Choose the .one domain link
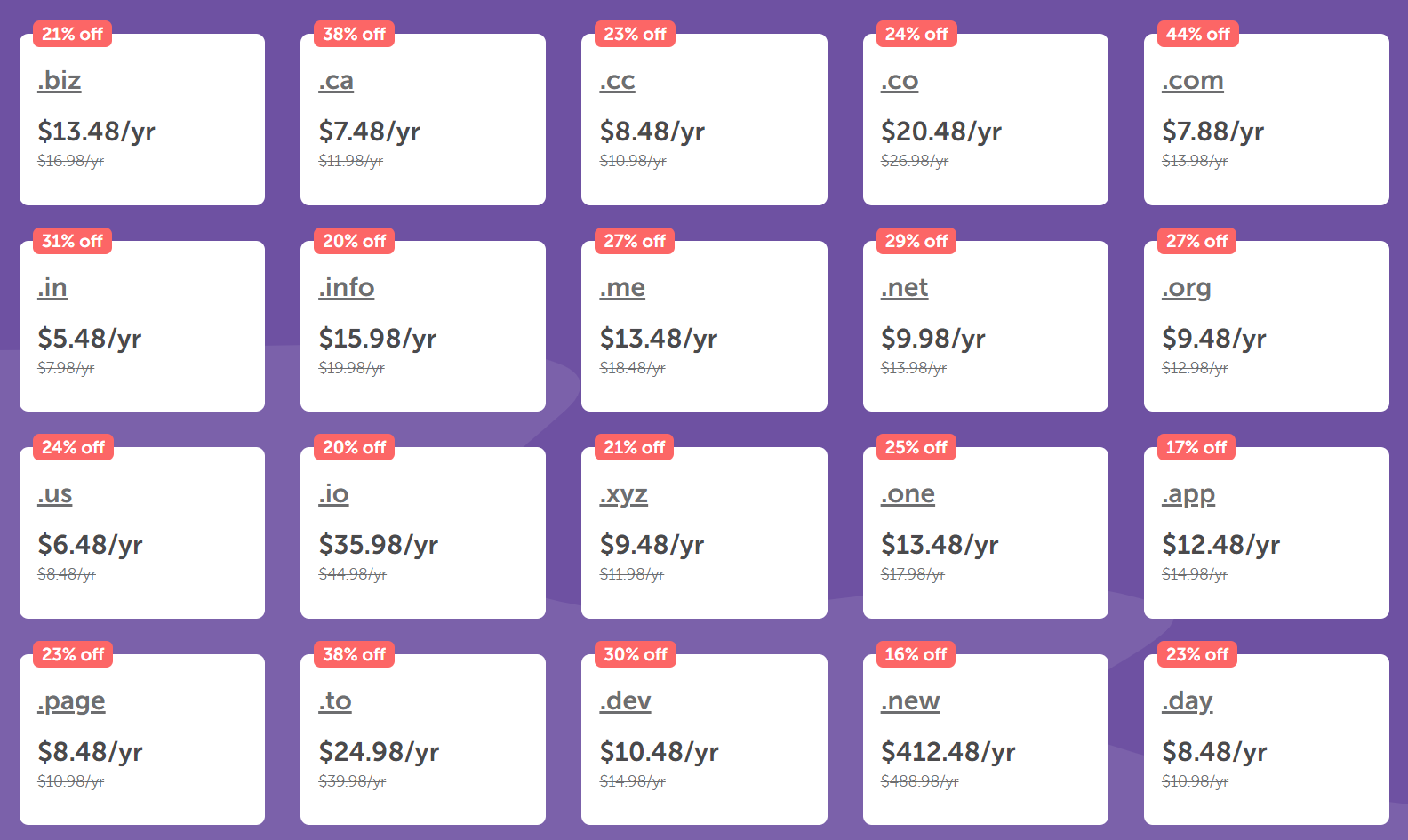The width and height of the screenshot is (1408, 840). click(908, 494)
